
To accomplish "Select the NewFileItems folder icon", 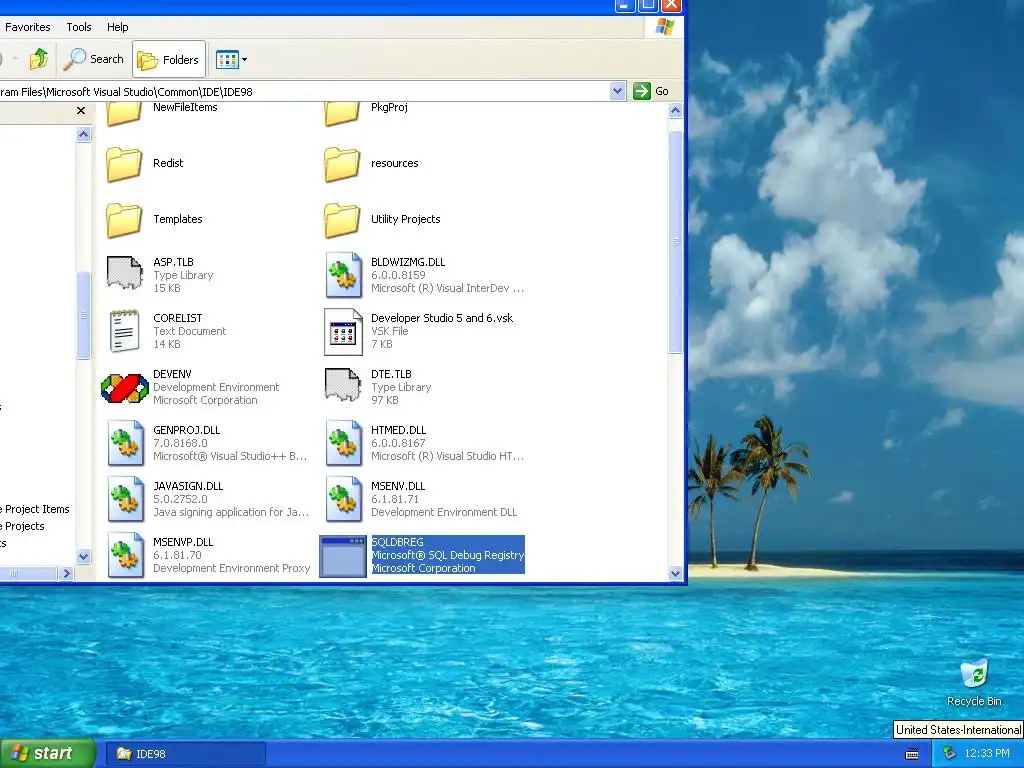I will [123, 112].
